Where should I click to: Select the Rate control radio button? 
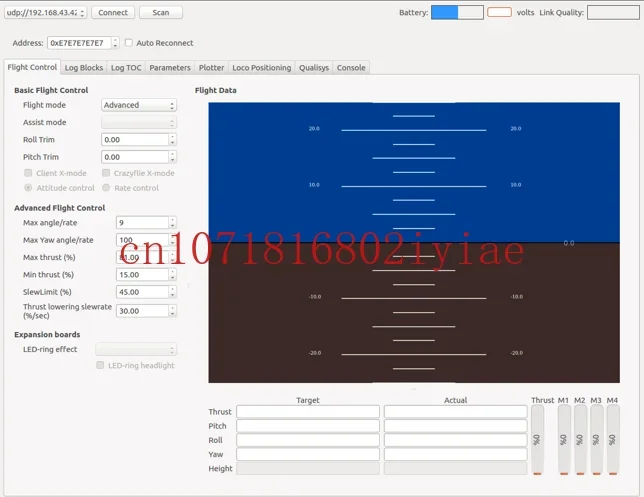point(106,188)
